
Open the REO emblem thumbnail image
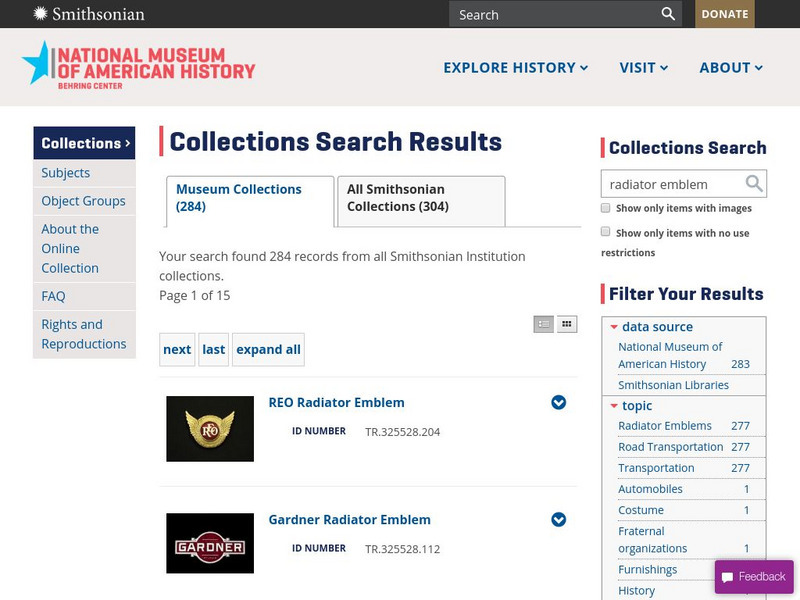(210, 429)
